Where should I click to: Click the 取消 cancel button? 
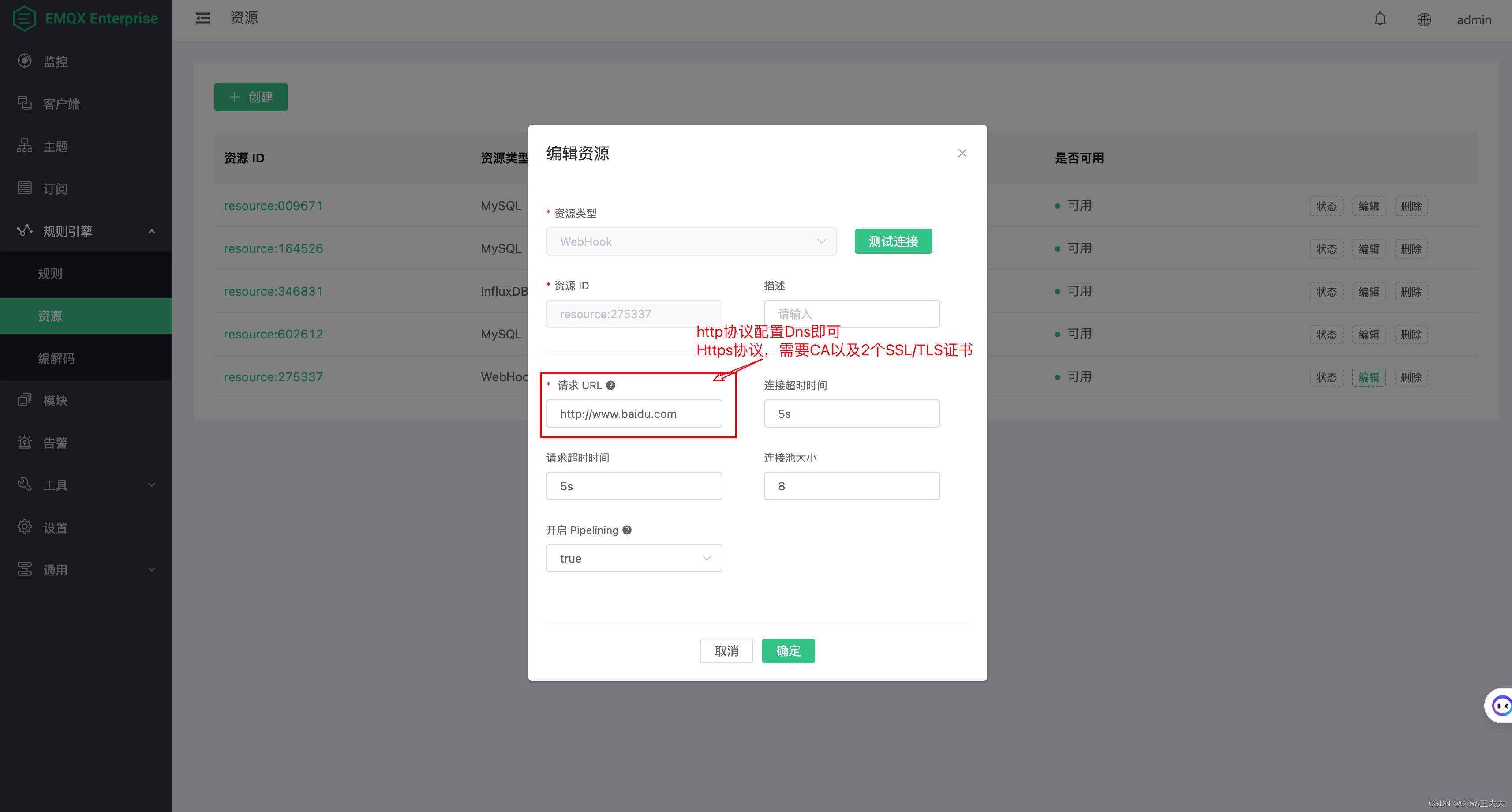pyautogui.click(x=726, y=650)
